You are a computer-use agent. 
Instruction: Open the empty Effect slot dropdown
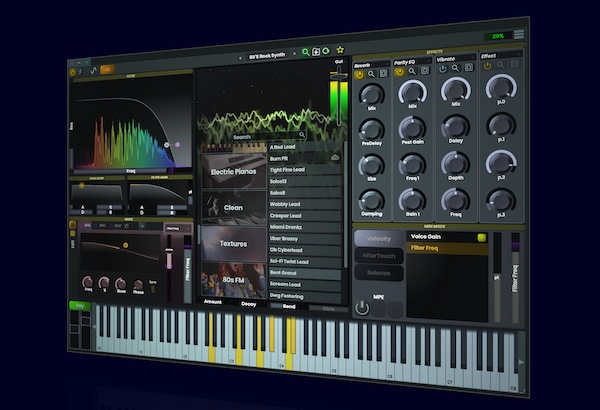pyautogui.click(x=501, y=55)
